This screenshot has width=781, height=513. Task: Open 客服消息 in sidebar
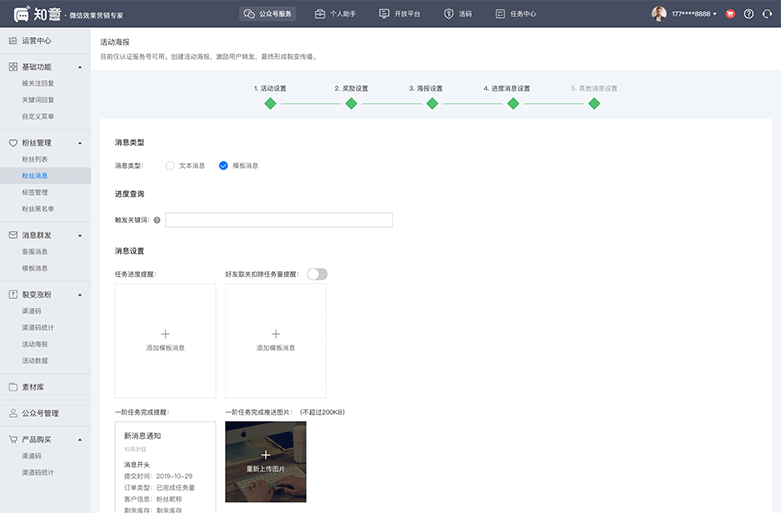pos(35,252)
